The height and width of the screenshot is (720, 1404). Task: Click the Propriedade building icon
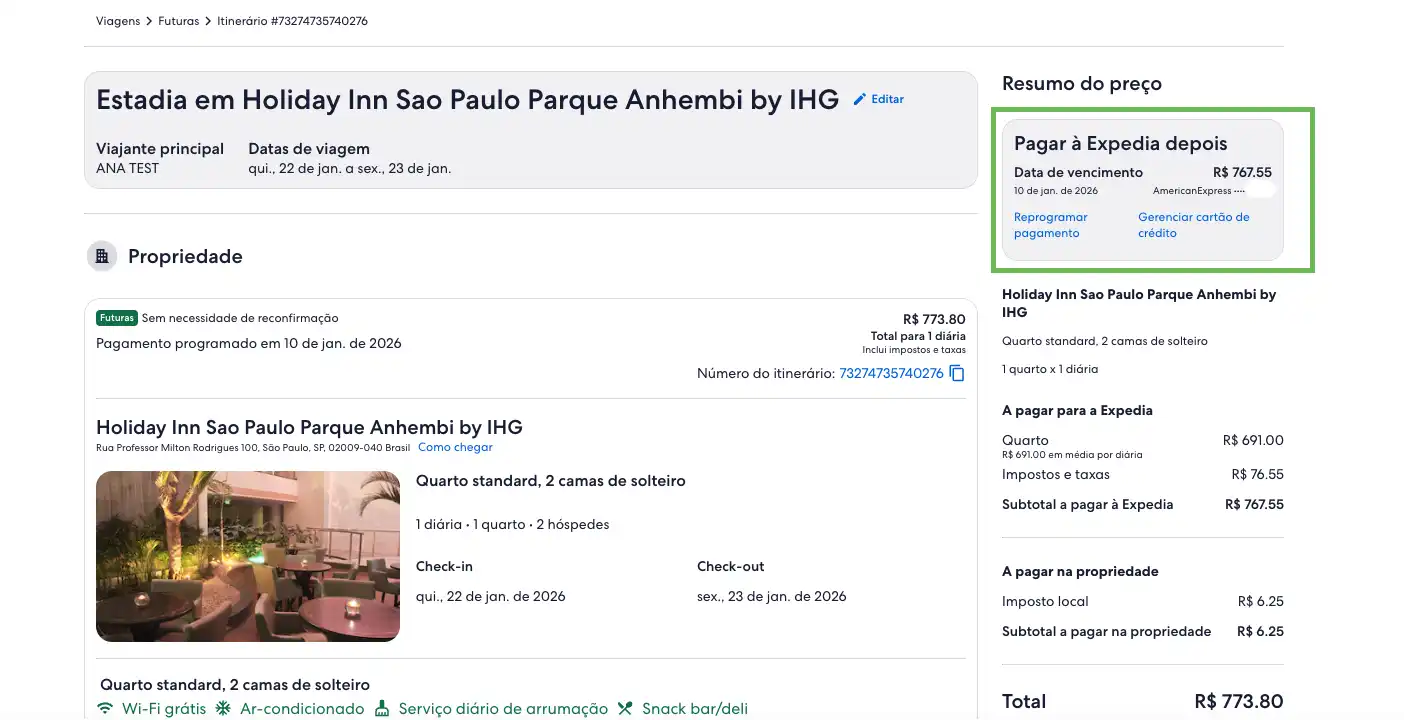(101, 256)
